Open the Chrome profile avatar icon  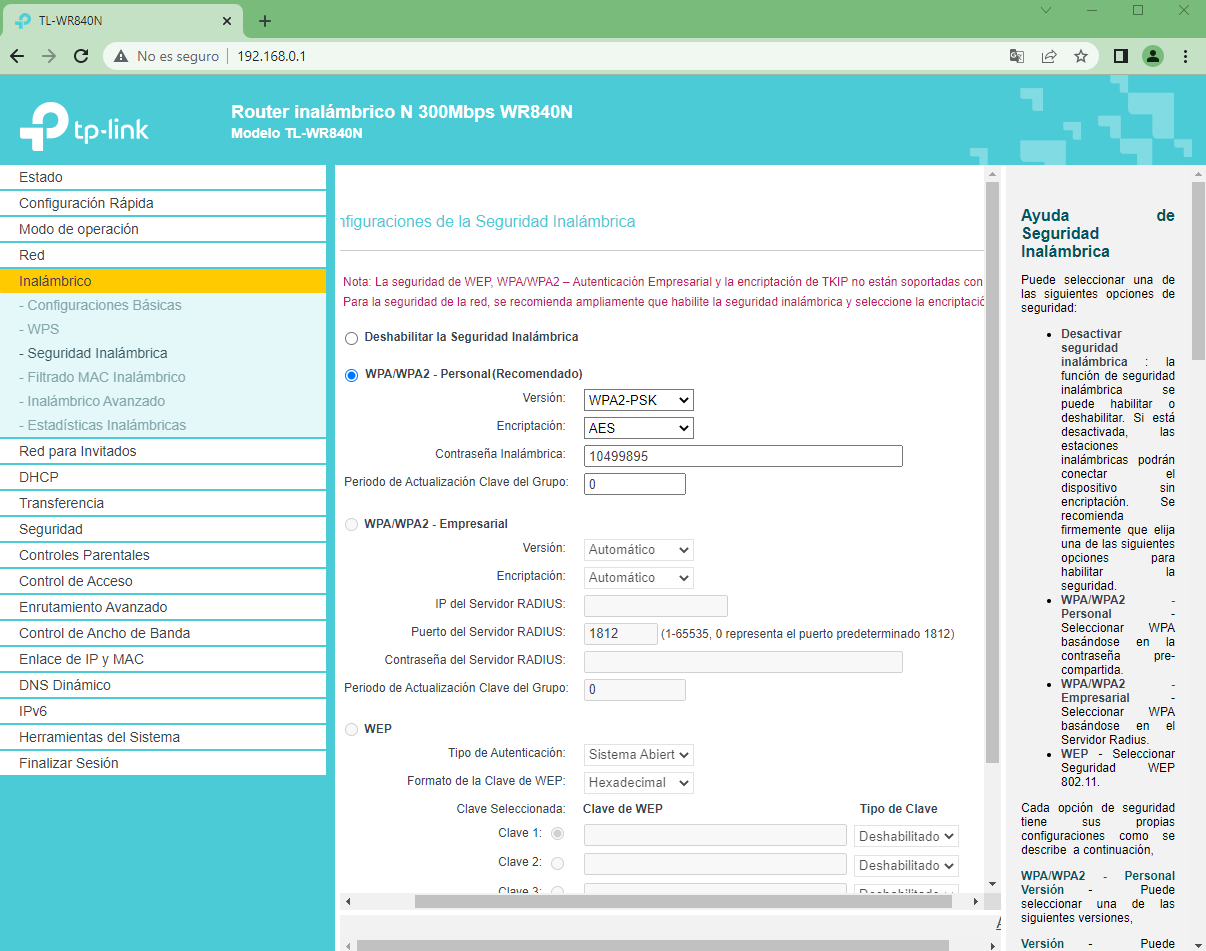[1153, 56]
